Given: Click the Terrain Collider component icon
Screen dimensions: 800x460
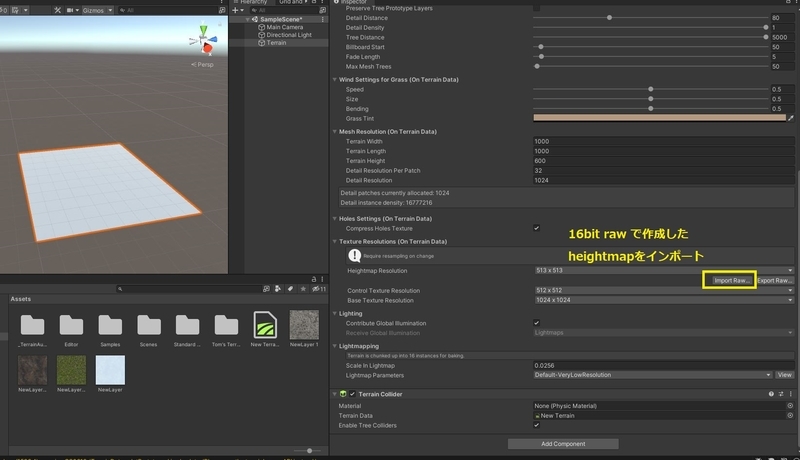Looking at the screenshot, I should coord(343,394).
